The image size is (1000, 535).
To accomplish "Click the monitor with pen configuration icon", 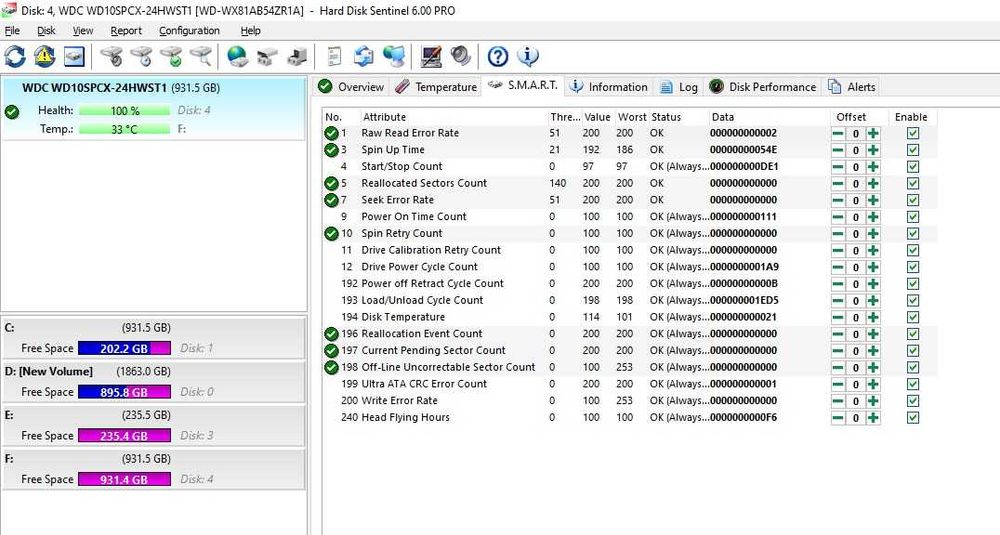I will pyautogui.click(x=432, y=56).
